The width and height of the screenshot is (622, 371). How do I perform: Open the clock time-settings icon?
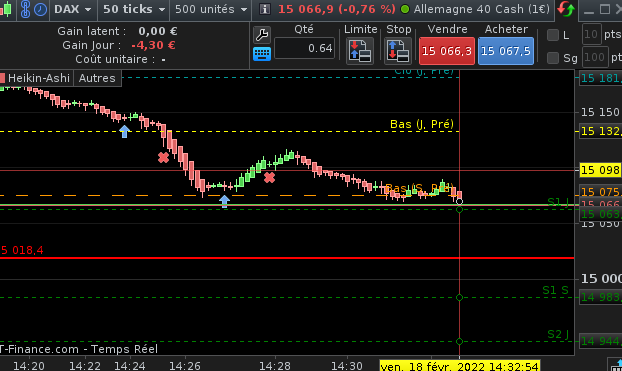click(40, 9)
